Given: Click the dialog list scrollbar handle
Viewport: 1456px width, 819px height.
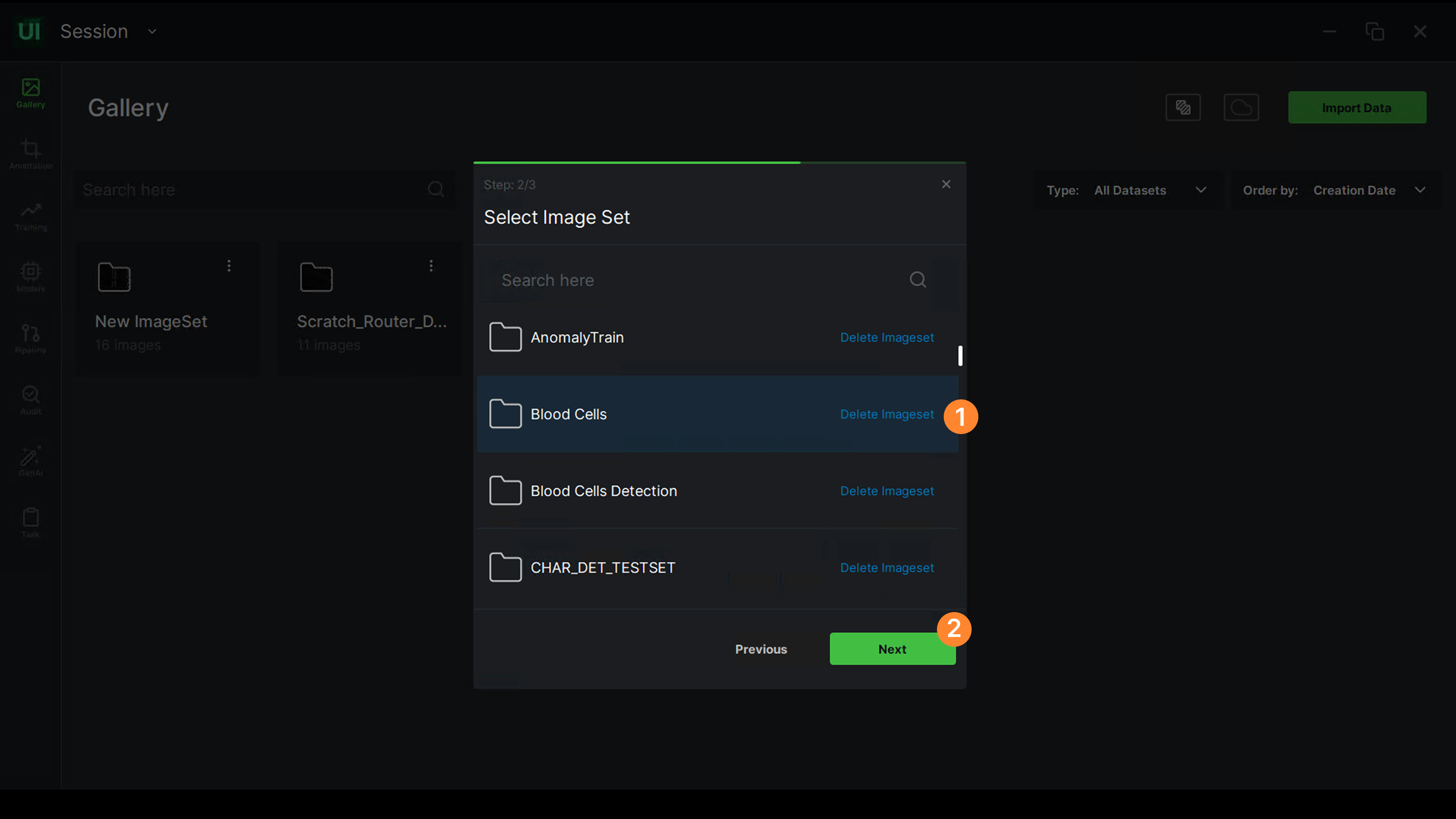Looking at the screenshot, I should (960, 356).
